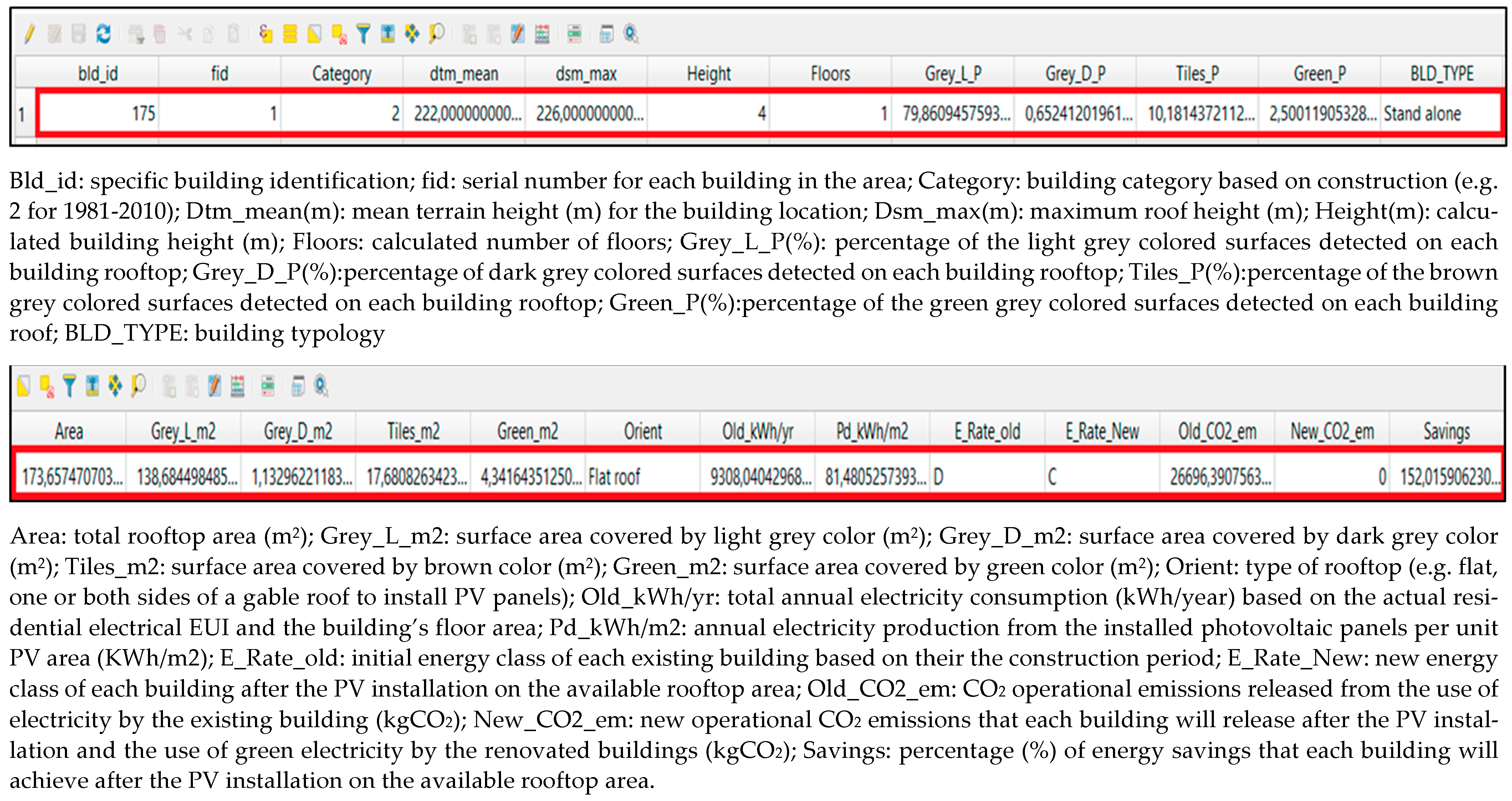Click the Height column header
This screenshot has width=1512, height=801.
click(709, 73)
